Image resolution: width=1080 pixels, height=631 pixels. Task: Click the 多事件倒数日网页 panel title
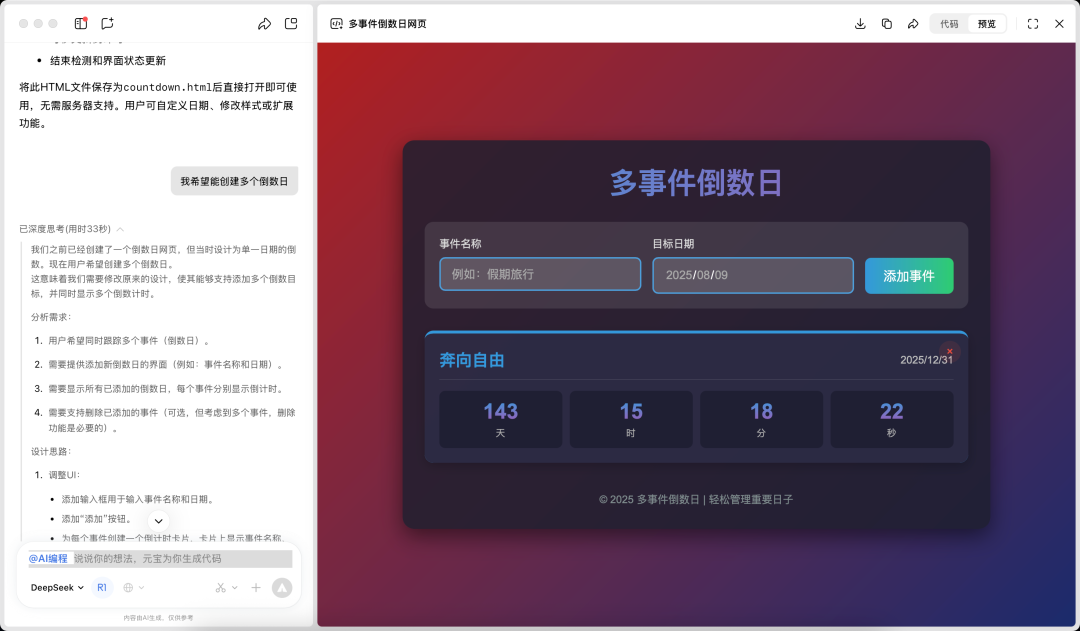point(387,23)
